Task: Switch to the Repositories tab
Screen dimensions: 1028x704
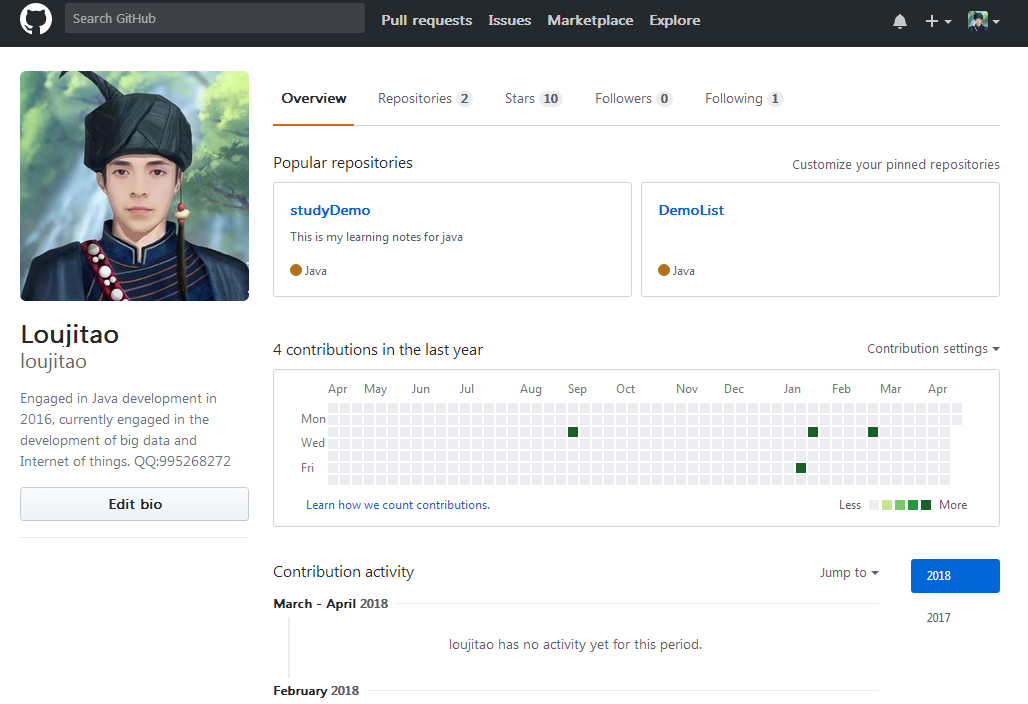Action: click(x=425, y=98)
